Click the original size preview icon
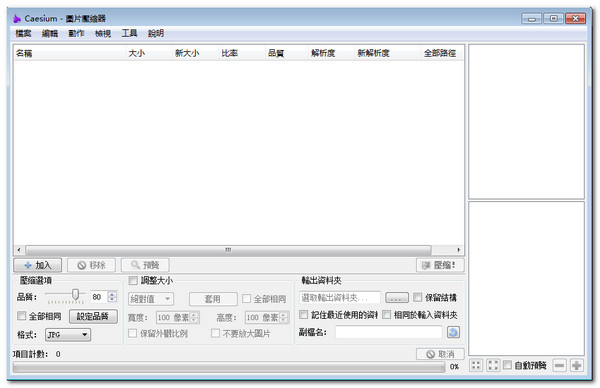This screenshot has width=600, height=388. [493, 365]
